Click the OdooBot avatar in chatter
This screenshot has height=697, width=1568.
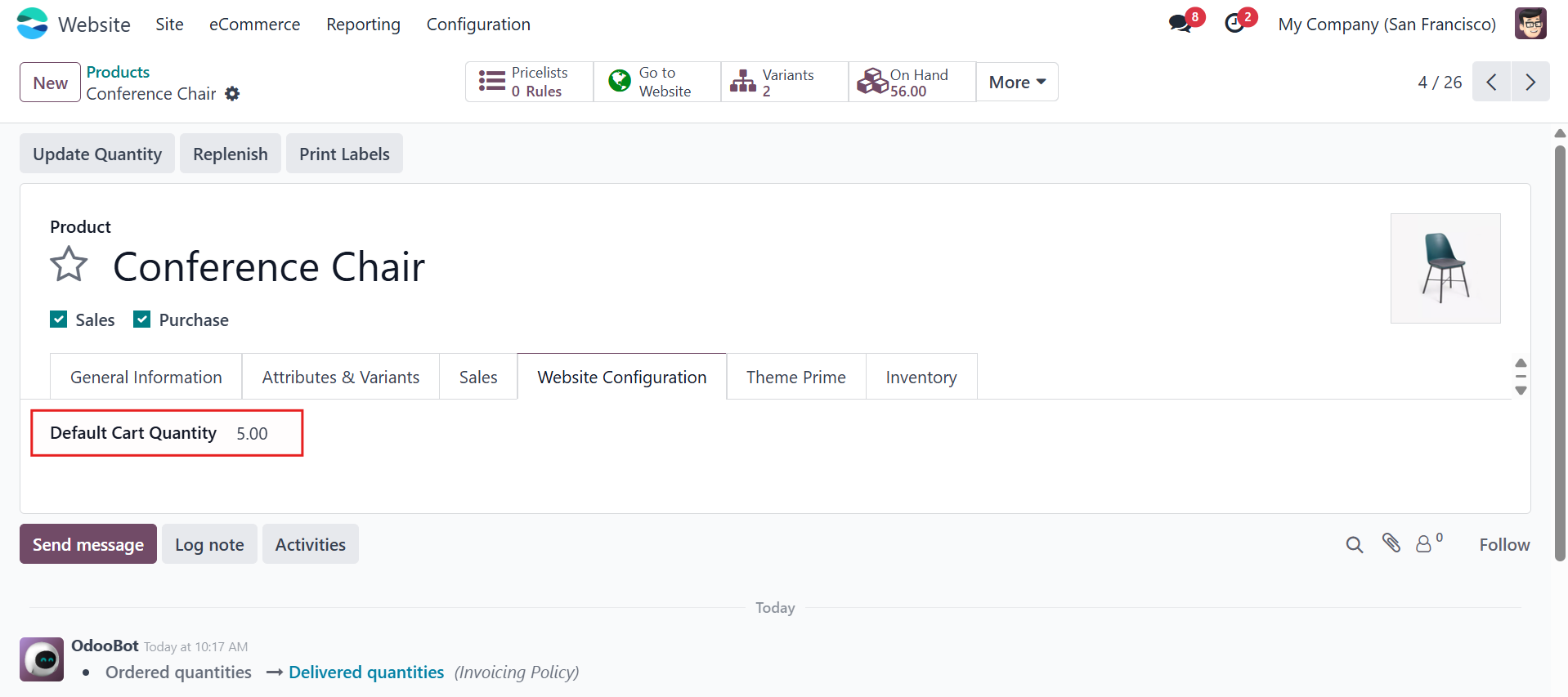pyautogui.click(x=42, y=659)
